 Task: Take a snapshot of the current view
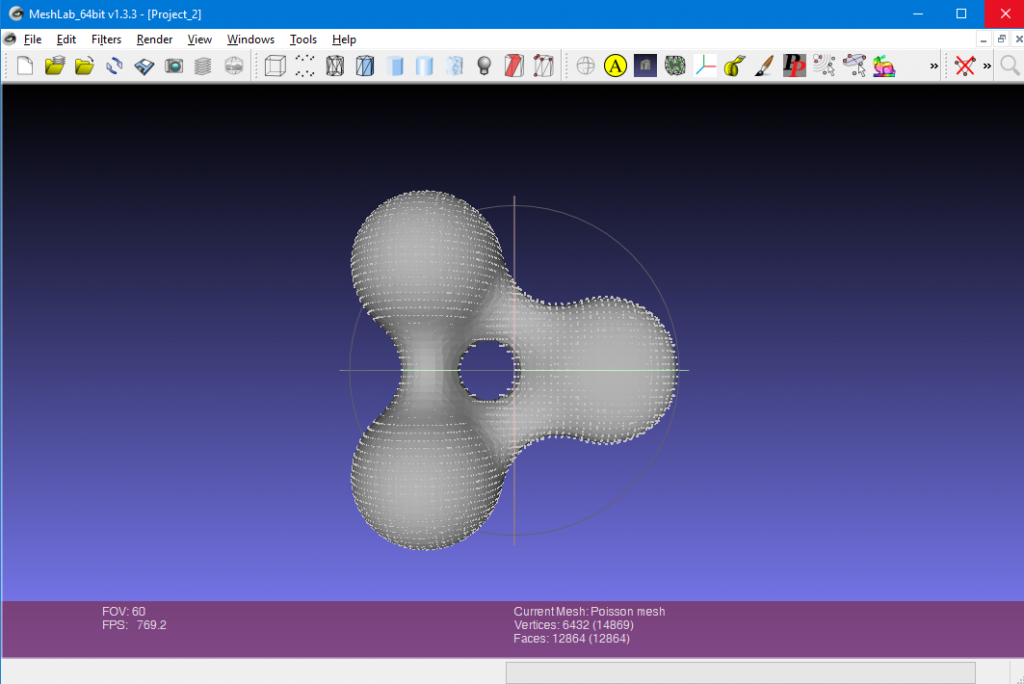point(174,65)
